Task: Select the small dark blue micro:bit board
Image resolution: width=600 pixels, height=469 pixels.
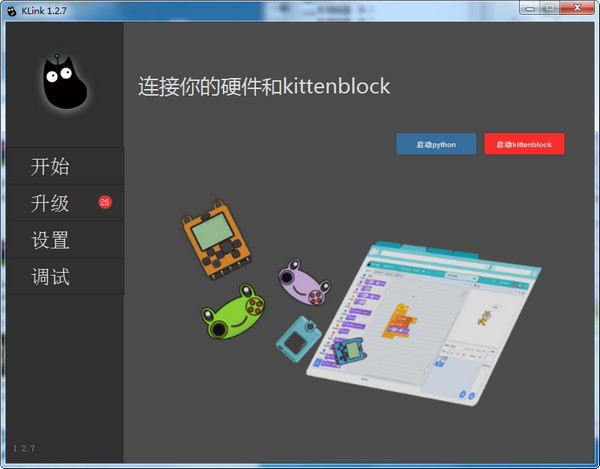Action: (348, 351)
